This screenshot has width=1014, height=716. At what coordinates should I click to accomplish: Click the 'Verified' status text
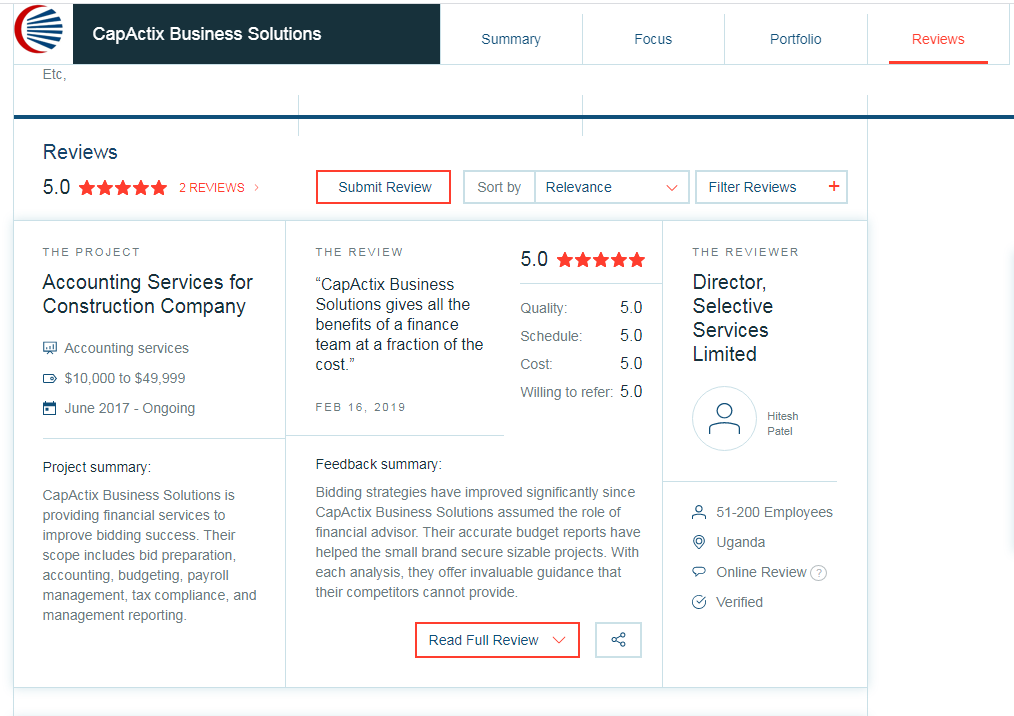pos(739,602)
